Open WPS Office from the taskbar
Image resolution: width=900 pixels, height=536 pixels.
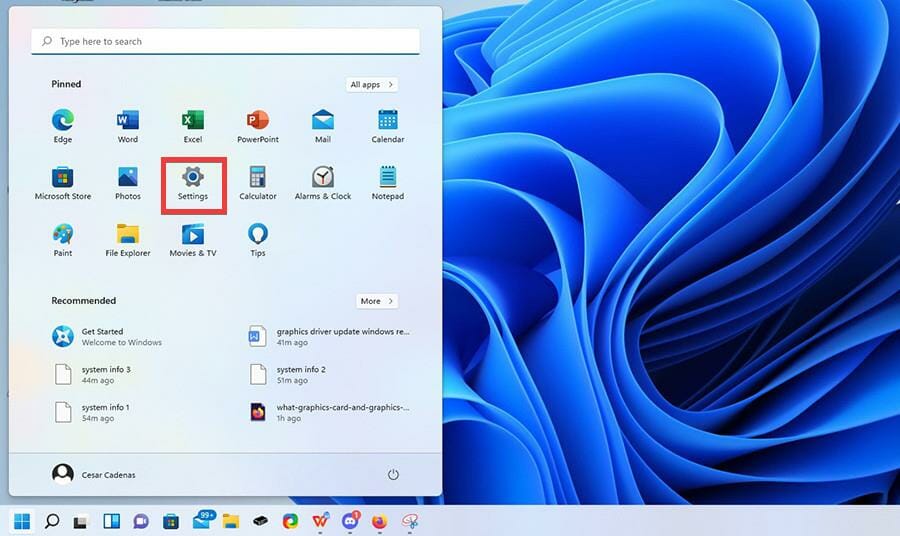(320, 521)
